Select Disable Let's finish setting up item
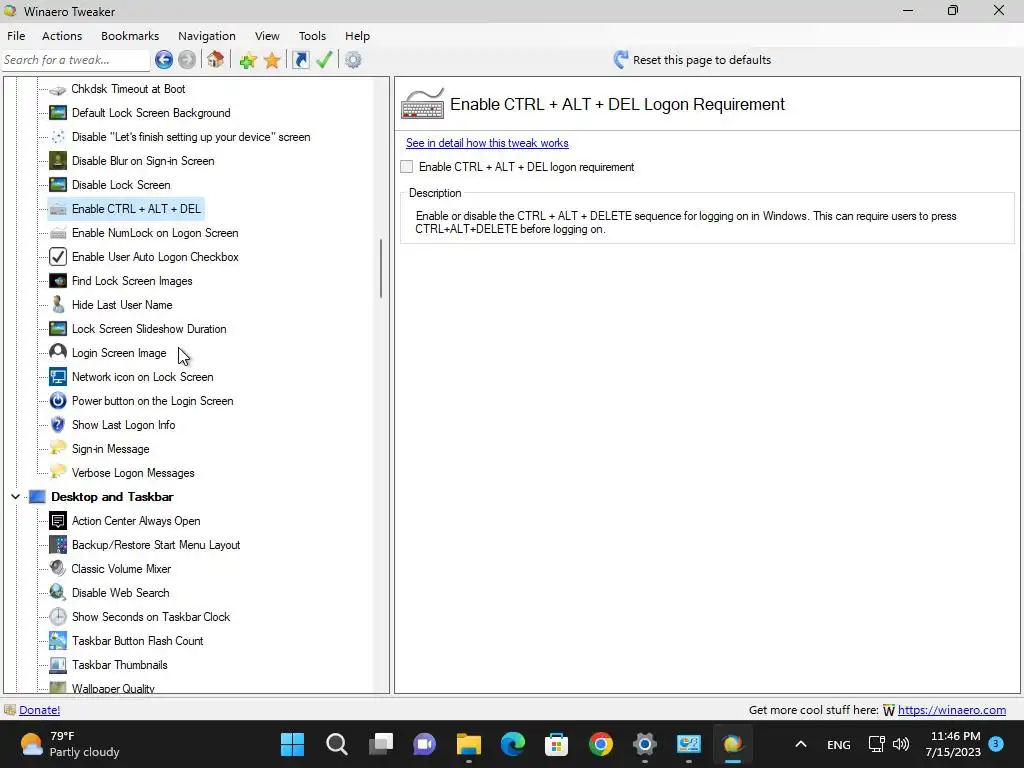This screenshot has width=1024, height=768. click(191, 137)
